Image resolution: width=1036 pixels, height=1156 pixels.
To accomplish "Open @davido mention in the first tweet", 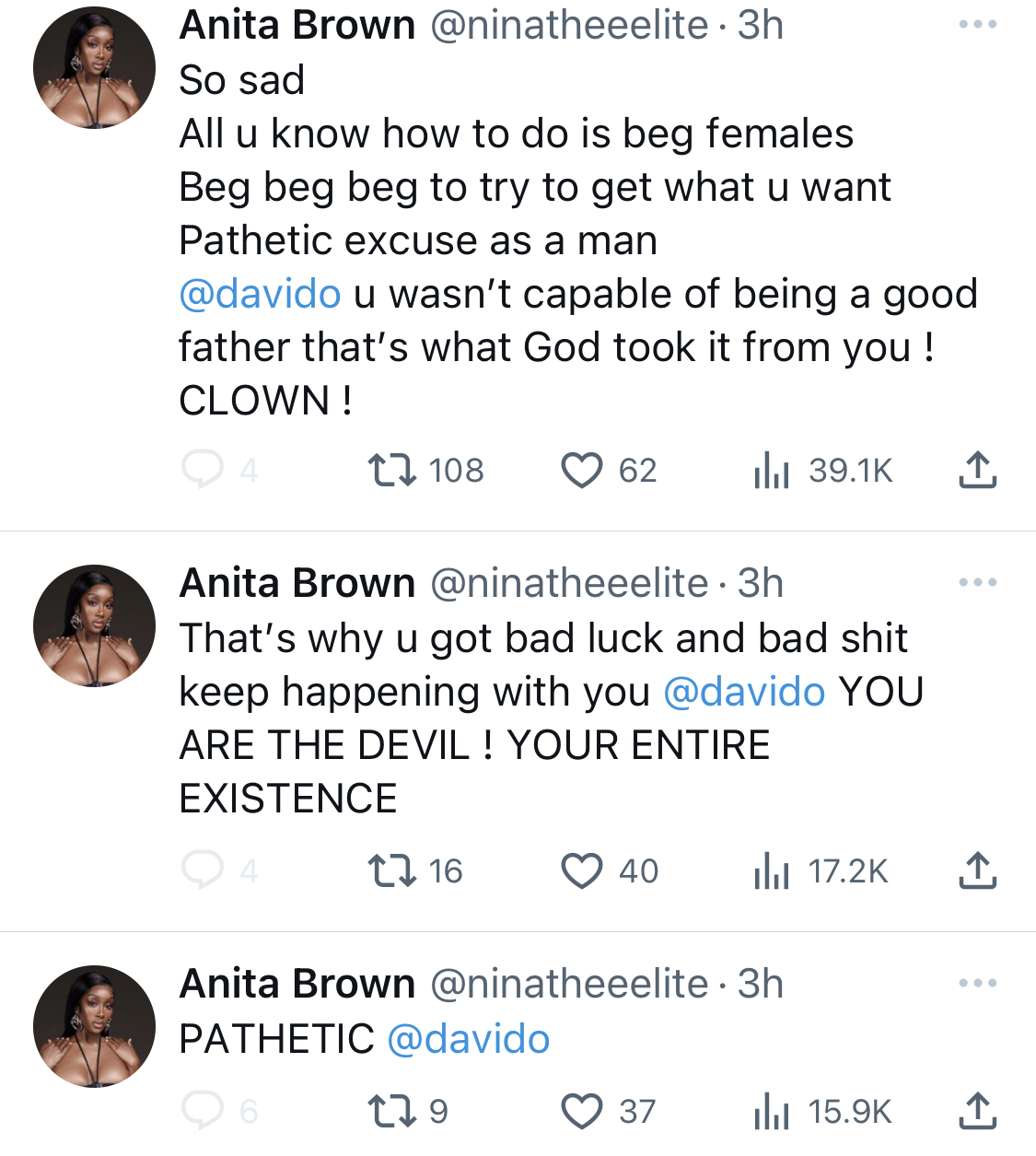I will pos(260,294).
